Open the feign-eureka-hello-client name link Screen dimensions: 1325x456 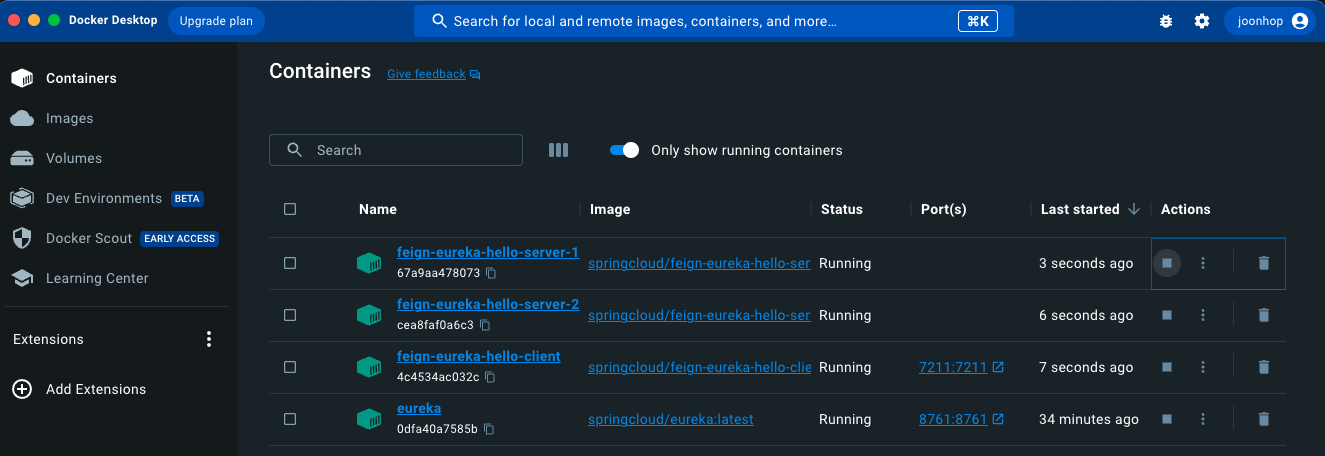coord(479,357)
